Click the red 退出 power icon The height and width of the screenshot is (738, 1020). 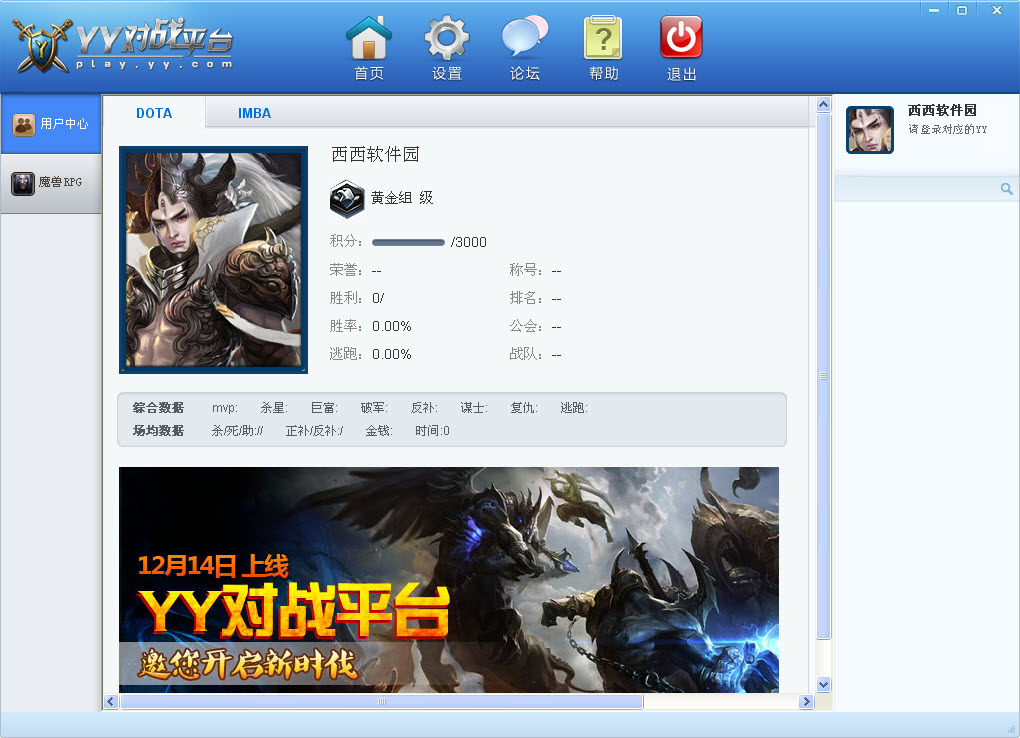(681, 49)
